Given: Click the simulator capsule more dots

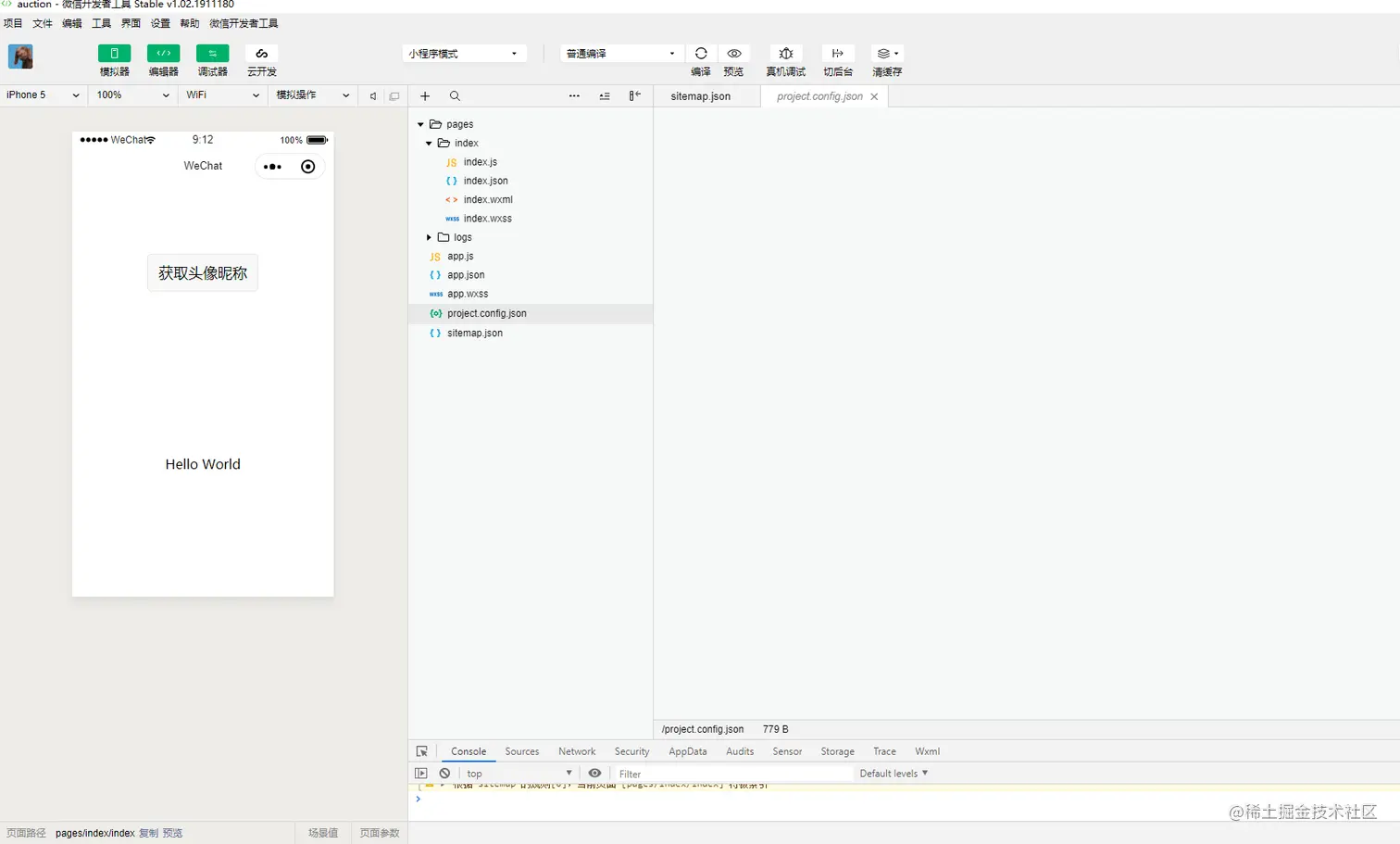Looking at the screenshot, I should point(272,167).
